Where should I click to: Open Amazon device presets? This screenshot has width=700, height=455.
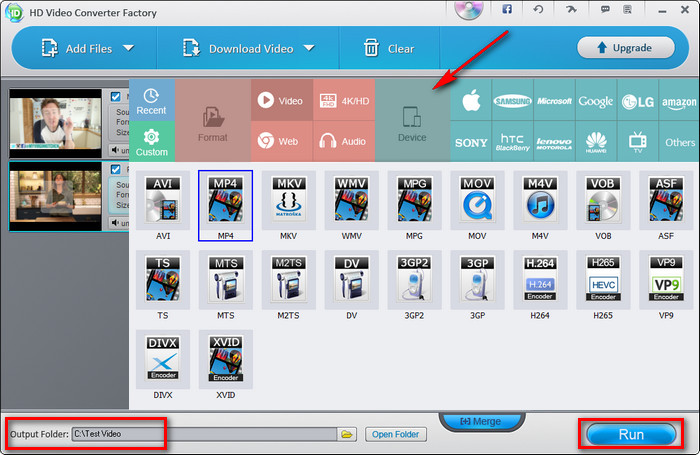[679, 100]
